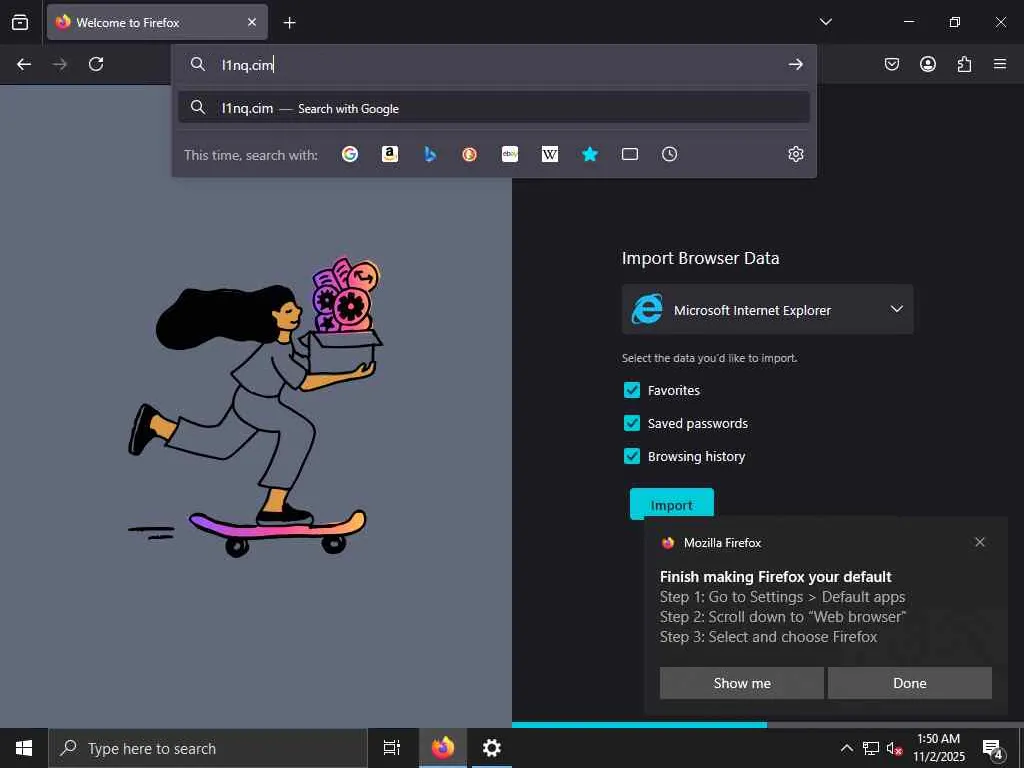1024x768 pixels.
Task: Uncheck the Browsing history checkbox
Action: coord(632,456)
